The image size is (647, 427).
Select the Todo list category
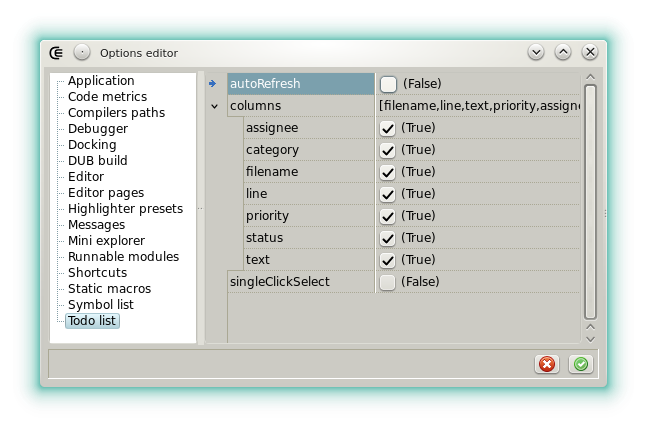(92, 321)
